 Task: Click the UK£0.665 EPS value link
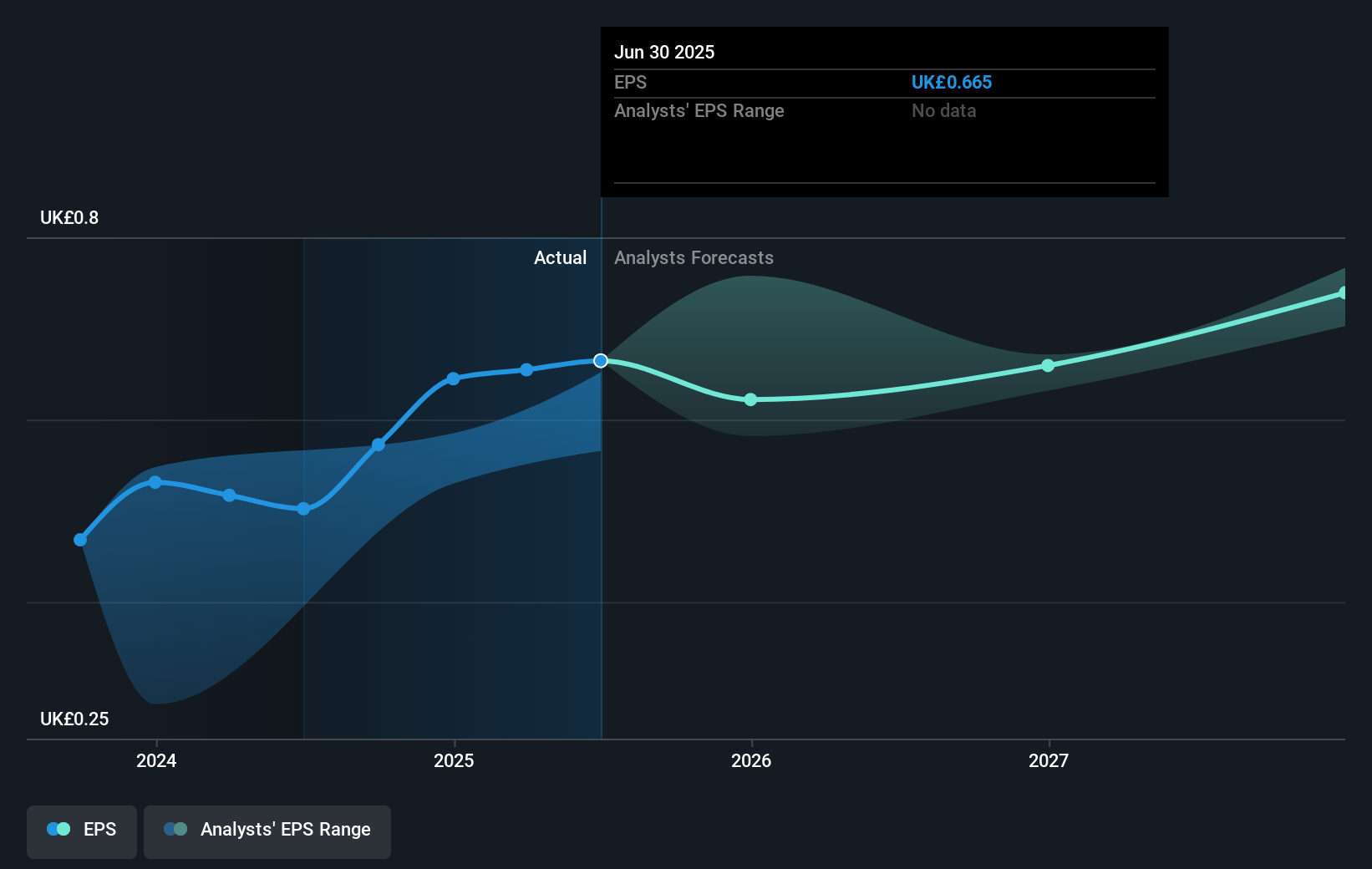point(952,82)
